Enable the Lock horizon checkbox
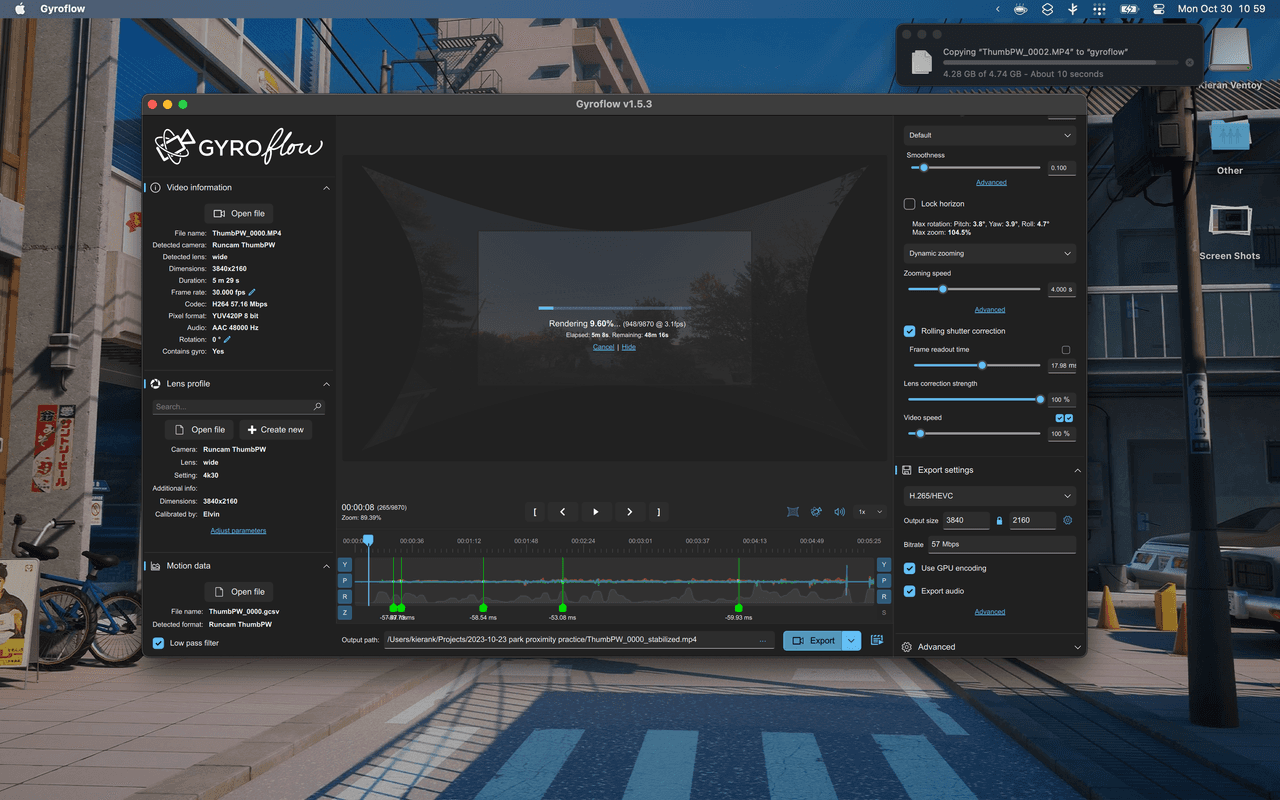Viewport: 1280px width, 800px height. [x=910, y=204]
